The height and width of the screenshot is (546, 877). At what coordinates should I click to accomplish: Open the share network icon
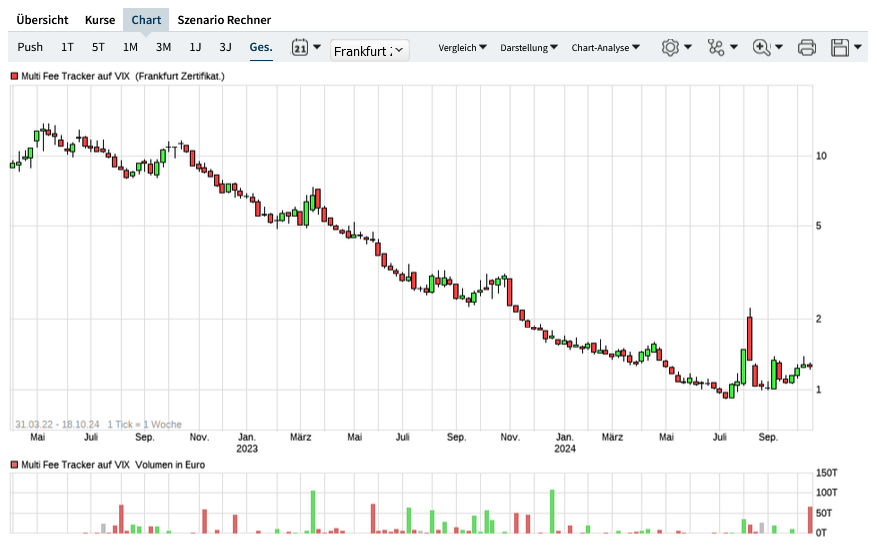[716, 47]
